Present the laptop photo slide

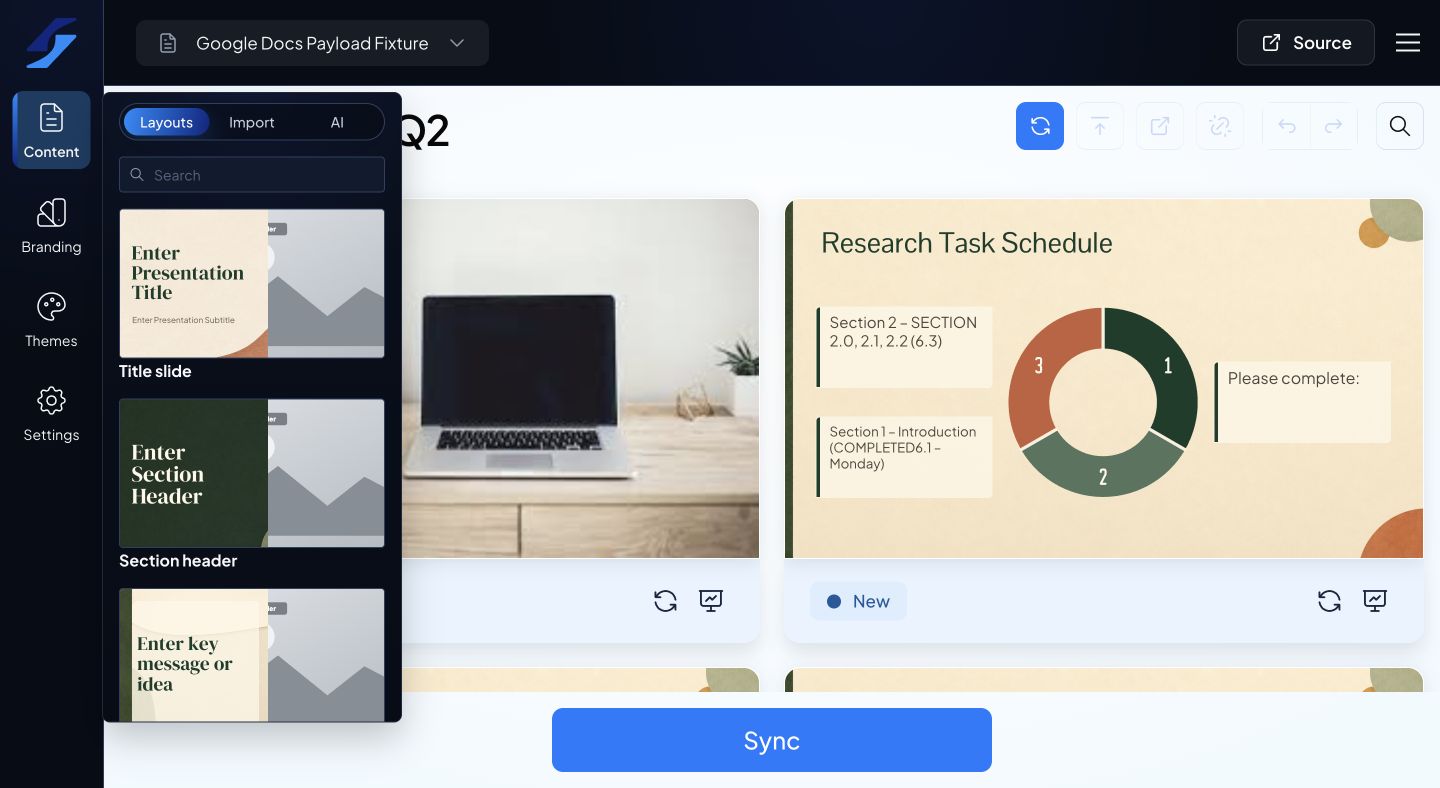coord(711,601)
